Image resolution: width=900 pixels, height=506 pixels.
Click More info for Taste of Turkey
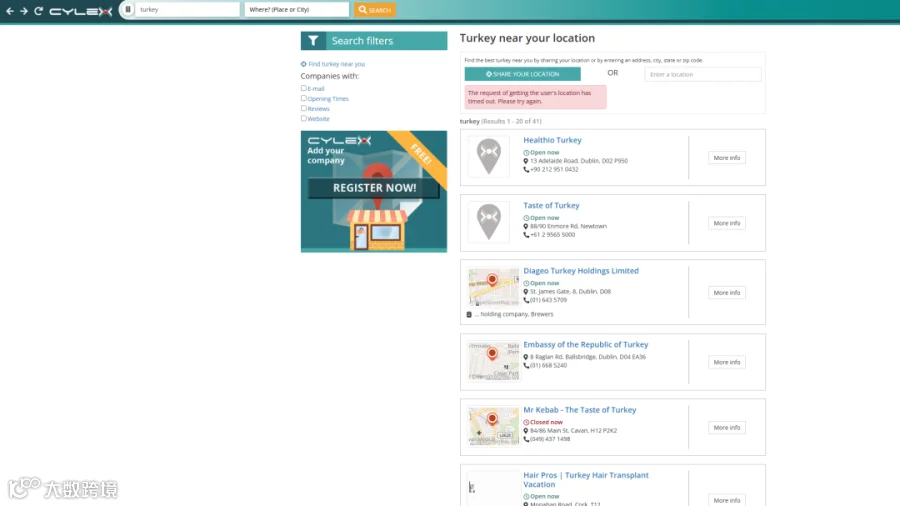(727, 223)
